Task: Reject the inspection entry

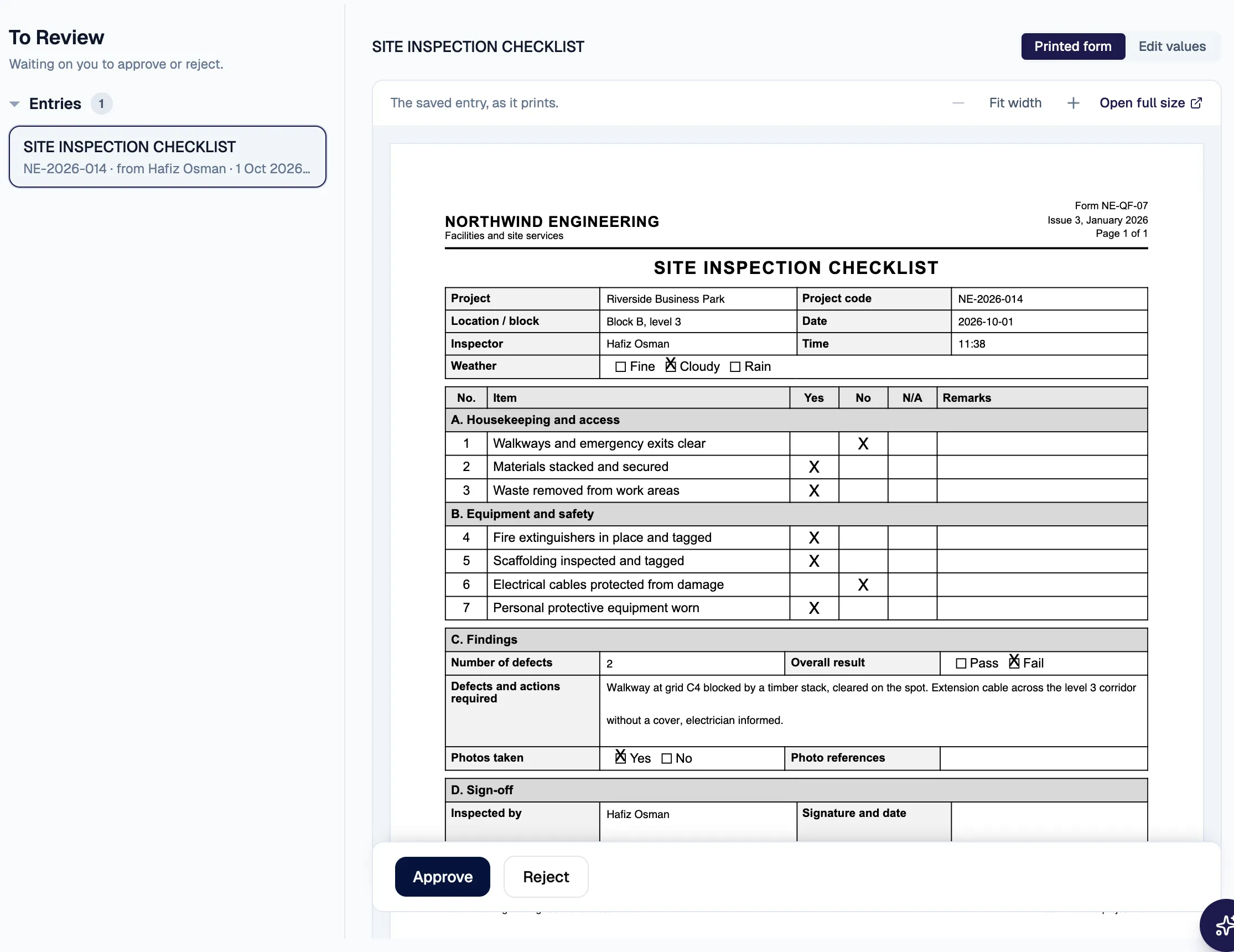Action: 546,877
